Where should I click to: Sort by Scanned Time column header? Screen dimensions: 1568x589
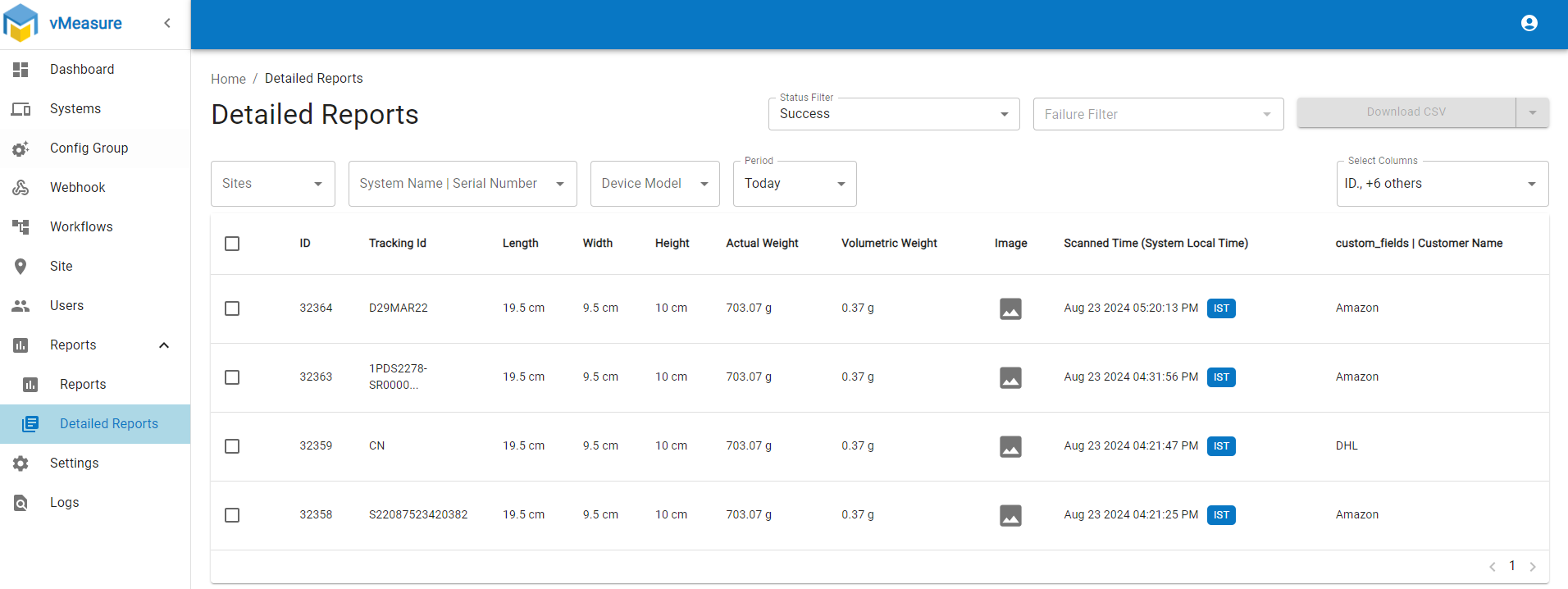pyautogui.click(x=1155, y=244)
